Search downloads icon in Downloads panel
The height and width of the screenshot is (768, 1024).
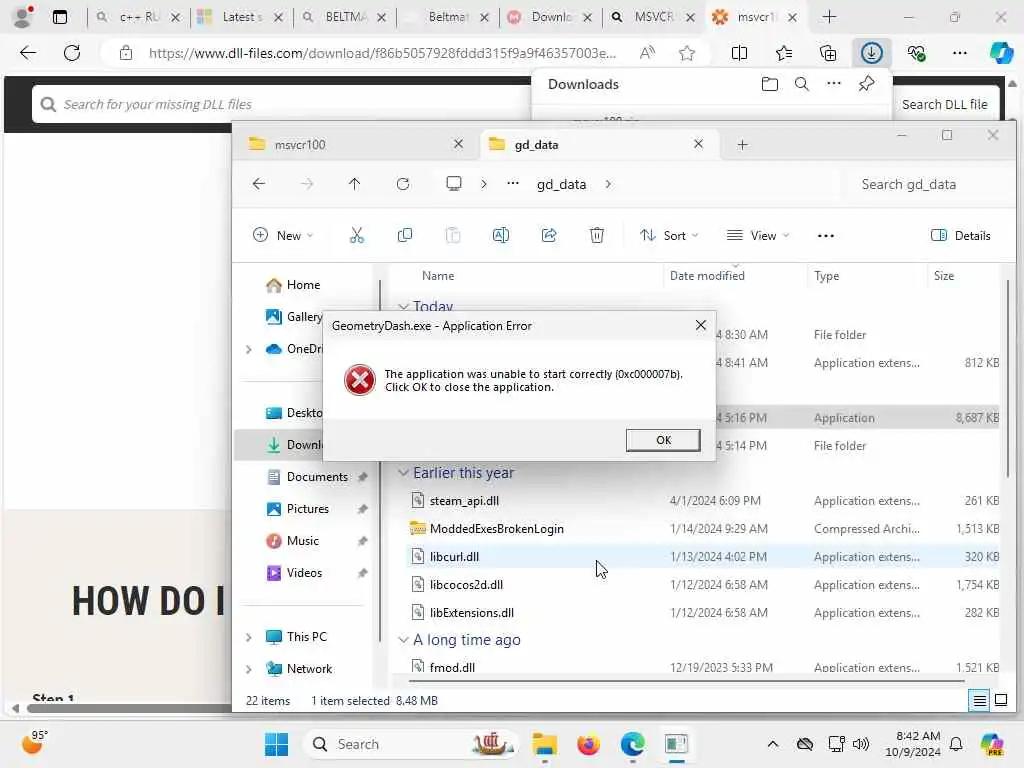[x=802, y=84]
